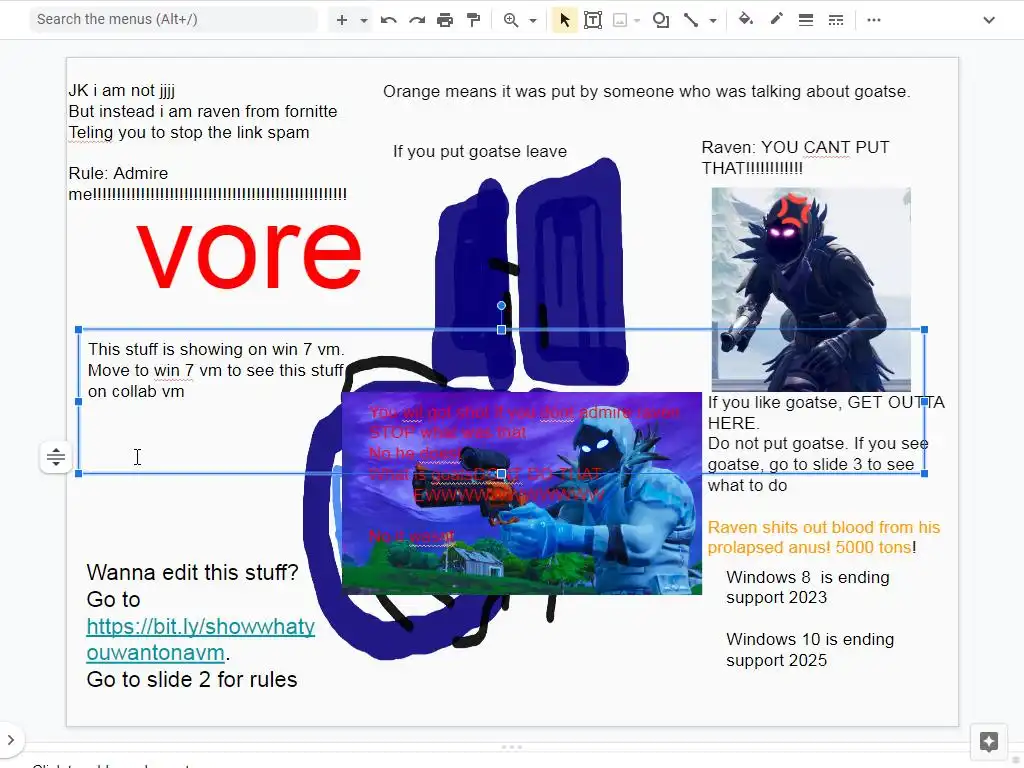Click the text 'Raven: YOU CANT PUT THAT'
The image size is (1024, 768).
(x=795, y=157)
